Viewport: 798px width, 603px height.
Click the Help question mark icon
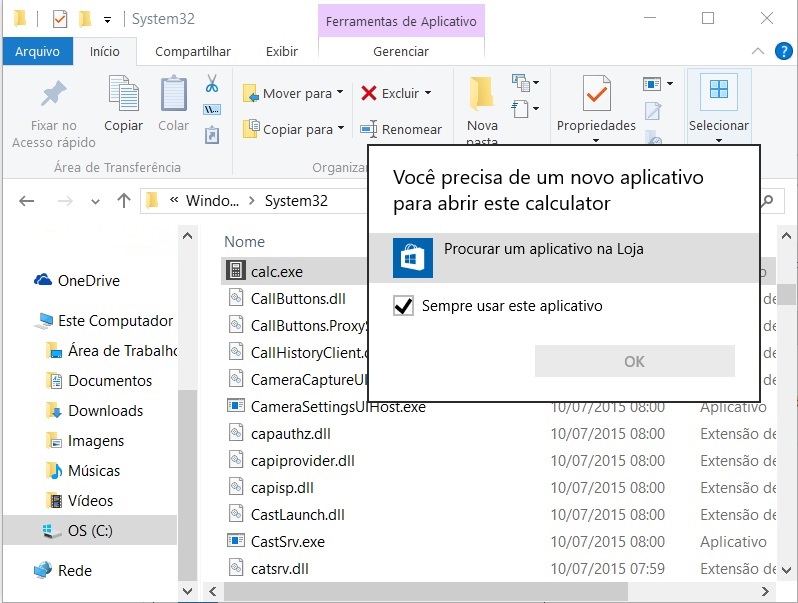pos(783,51)
